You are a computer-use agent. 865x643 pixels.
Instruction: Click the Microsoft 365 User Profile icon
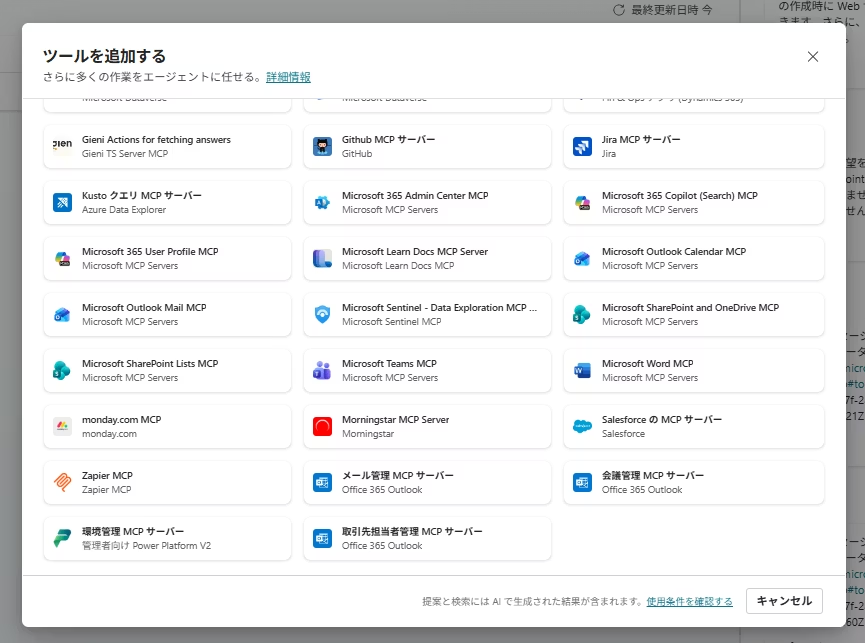coord(62,259)
